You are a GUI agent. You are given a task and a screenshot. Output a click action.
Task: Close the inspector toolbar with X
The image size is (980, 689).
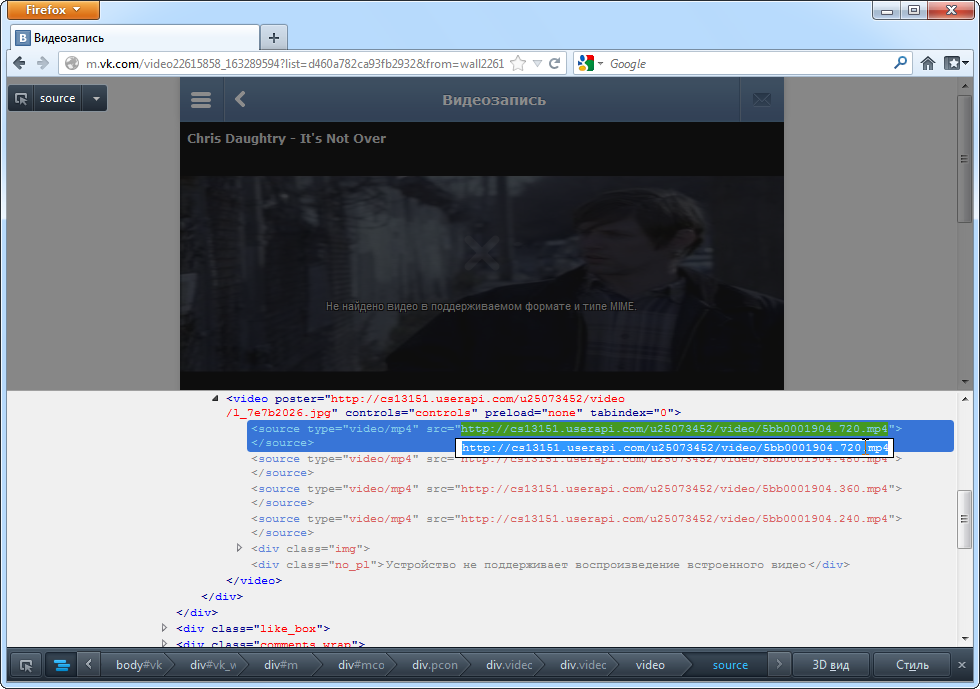962,665
